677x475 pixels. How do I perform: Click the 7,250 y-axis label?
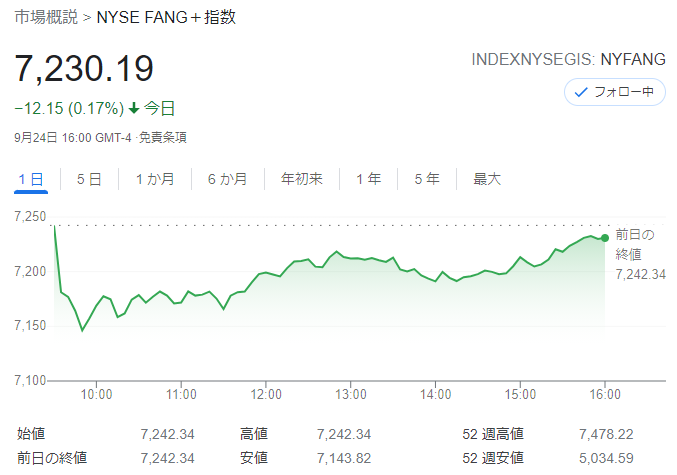point(30,216)
